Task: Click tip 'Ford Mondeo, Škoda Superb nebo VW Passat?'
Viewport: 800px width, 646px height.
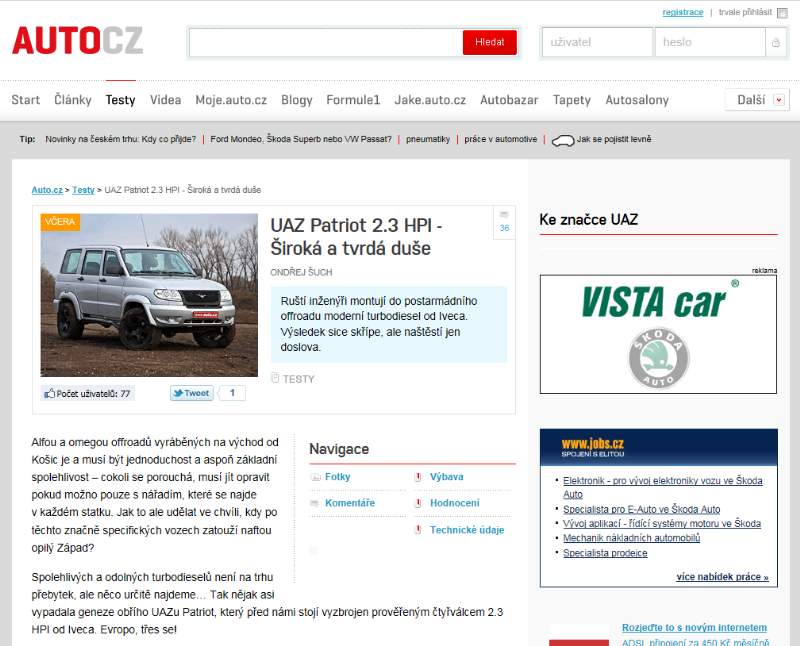Action: click(301, 139)
